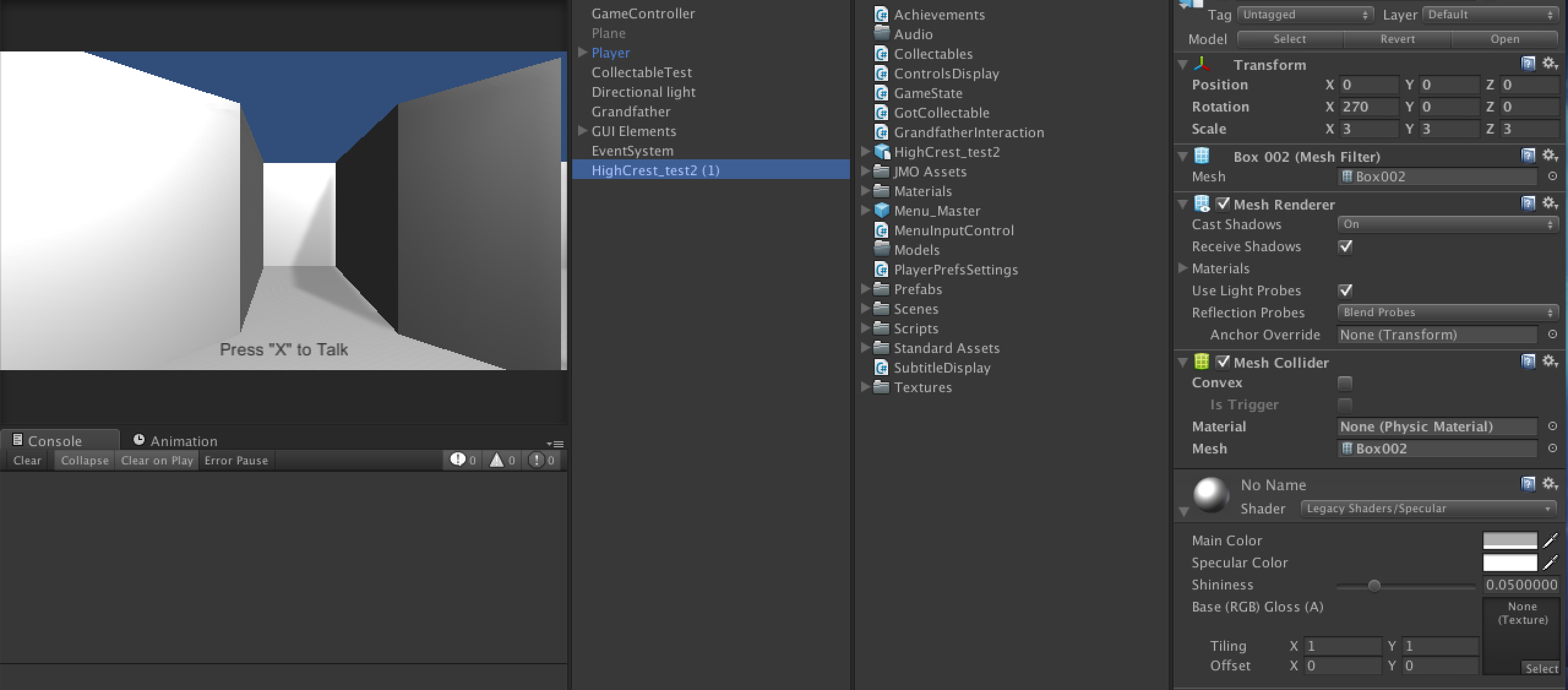
Task: Click the Revert model button
Action: 1397,39
